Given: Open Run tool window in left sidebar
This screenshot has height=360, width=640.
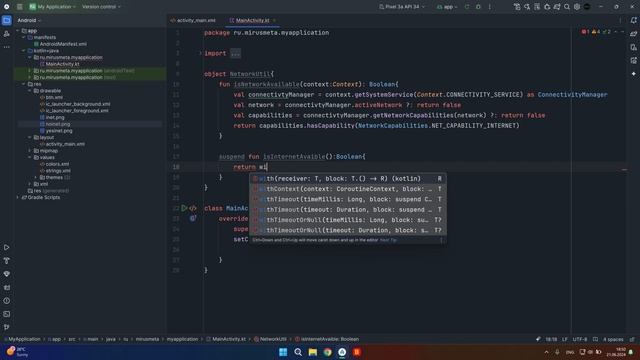Looking at the screenshot, I should click(x=7, y=247).
